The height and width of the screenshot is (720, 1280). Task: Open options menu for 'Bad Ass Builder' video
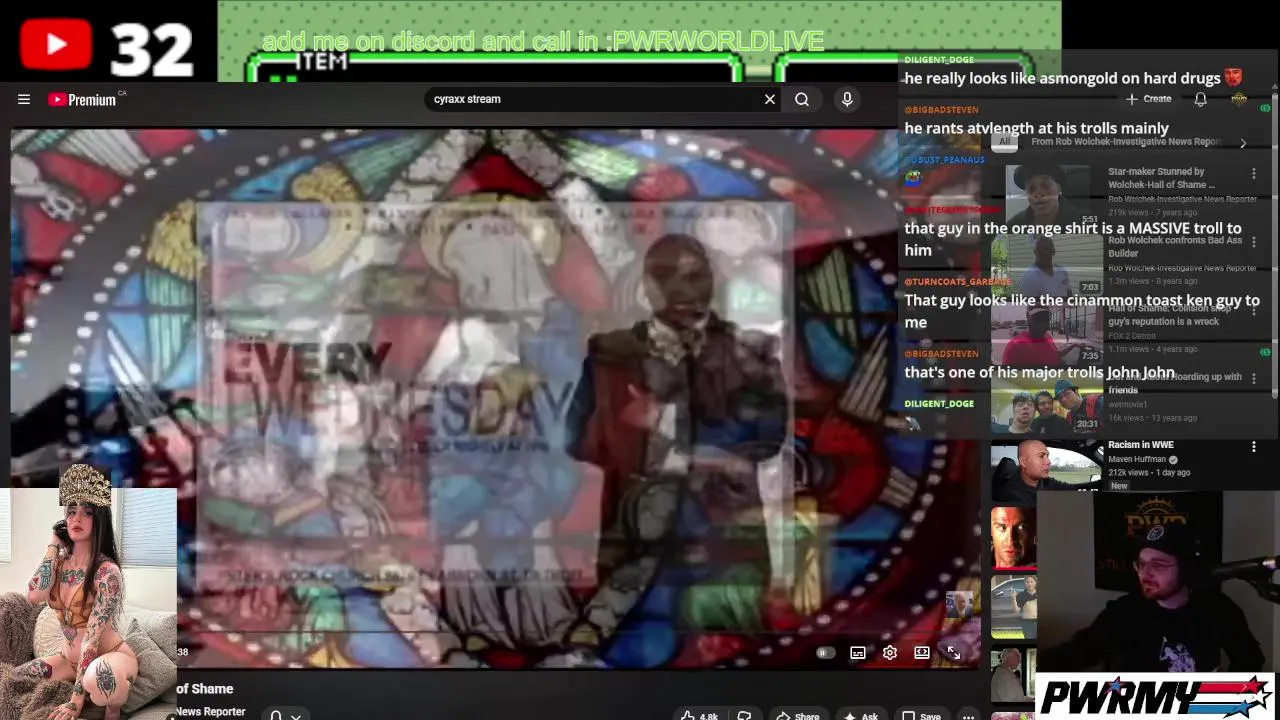point(1254,243)
